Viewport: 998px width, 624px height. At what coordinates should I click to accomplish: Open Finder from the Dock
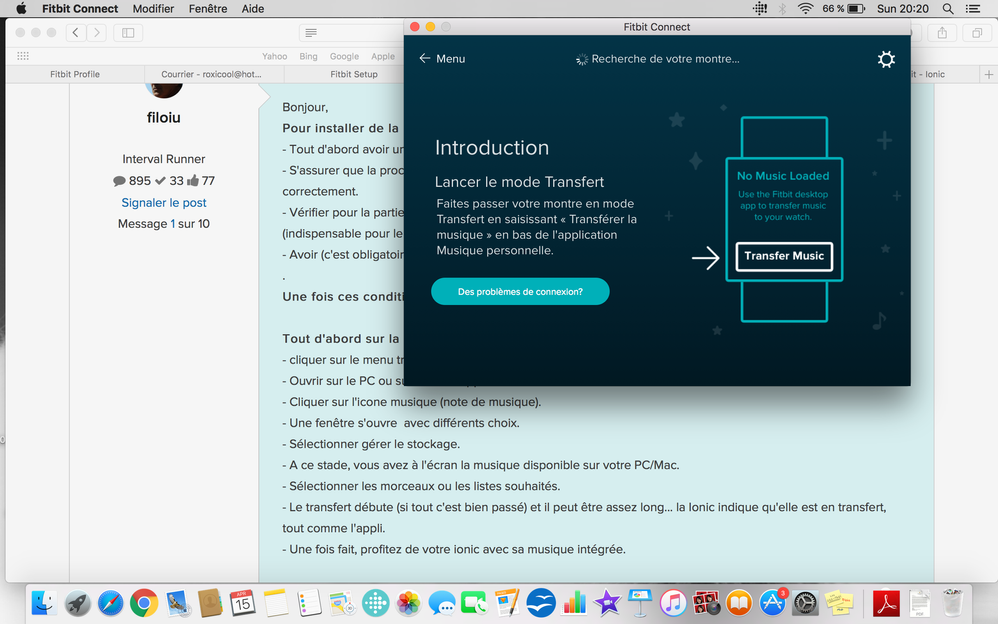tap(44, 602)
